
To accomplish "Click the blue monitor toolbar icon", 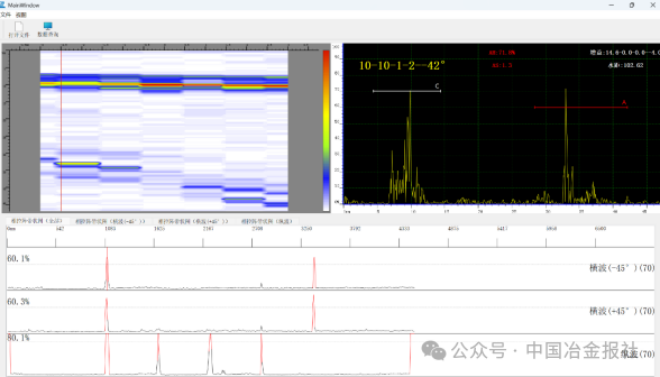I will pos(48,29).
